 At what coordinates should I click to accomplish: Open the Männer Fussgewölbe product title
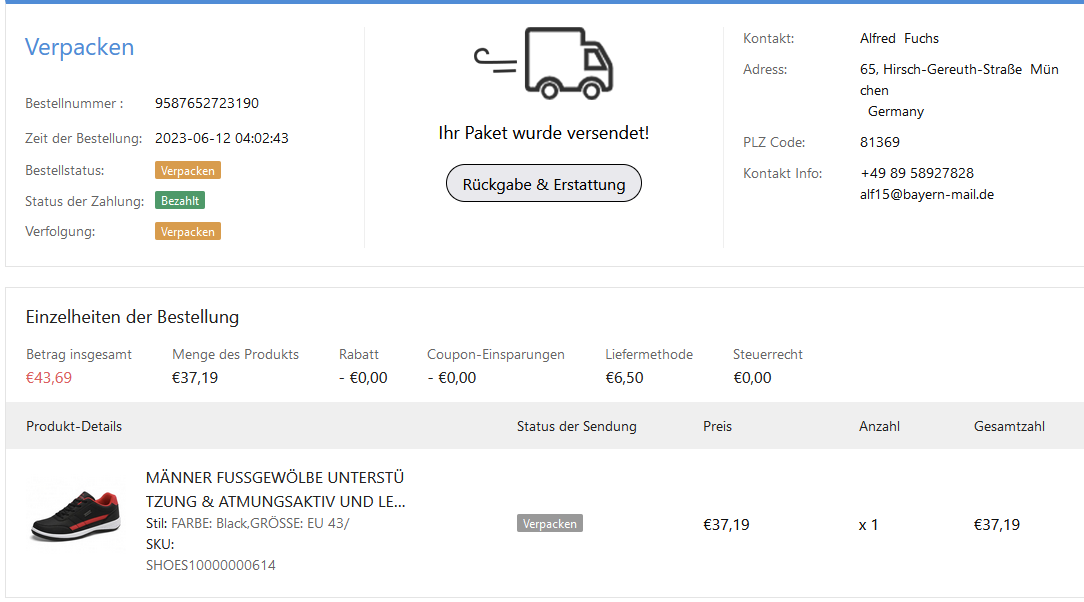click(x=275, y=489)
